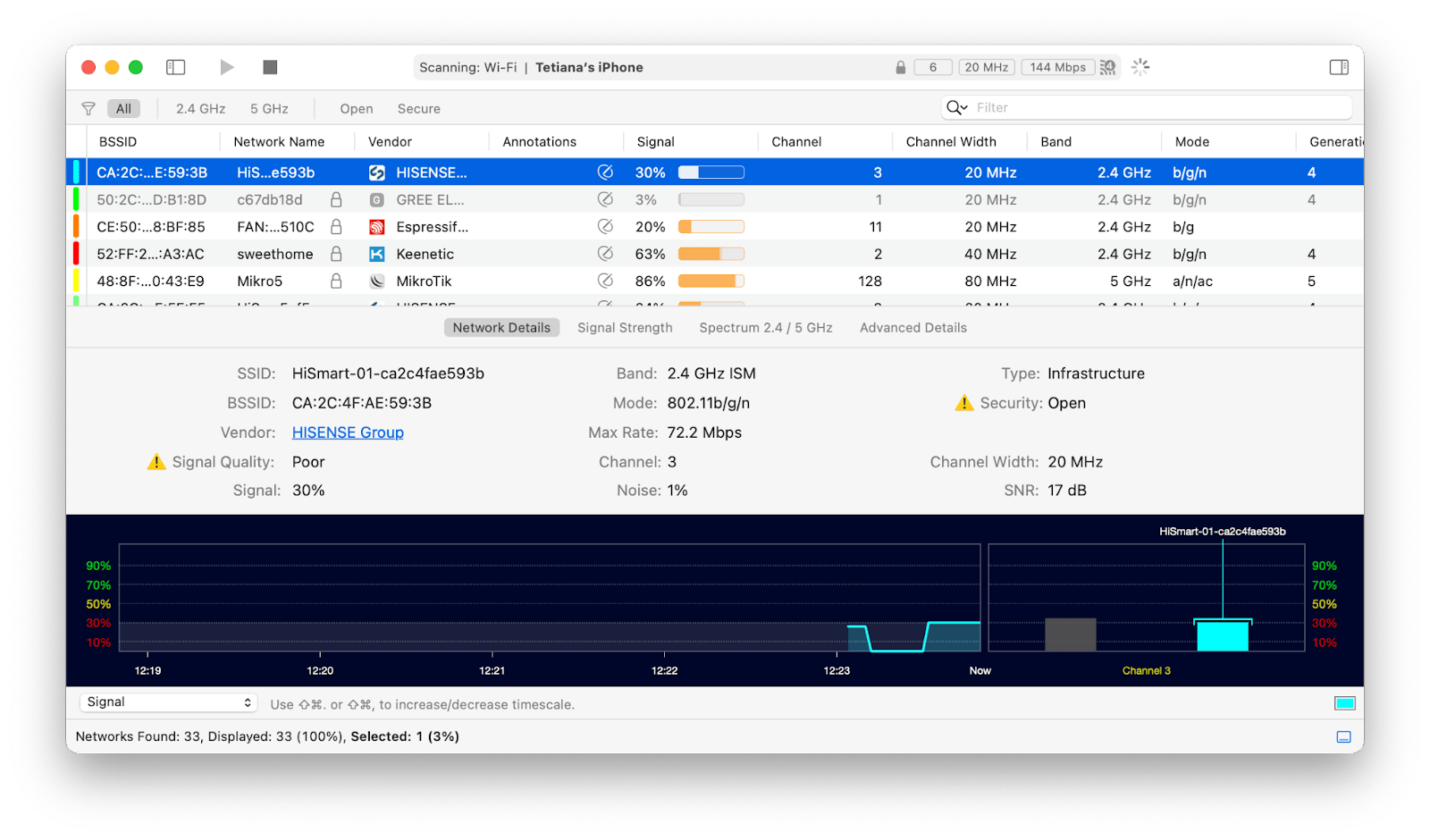This screenshot has width=1430, height=840.
Task: Select BSSID 48:8F:...0:43:E9 row
Action: click(715, 281)
